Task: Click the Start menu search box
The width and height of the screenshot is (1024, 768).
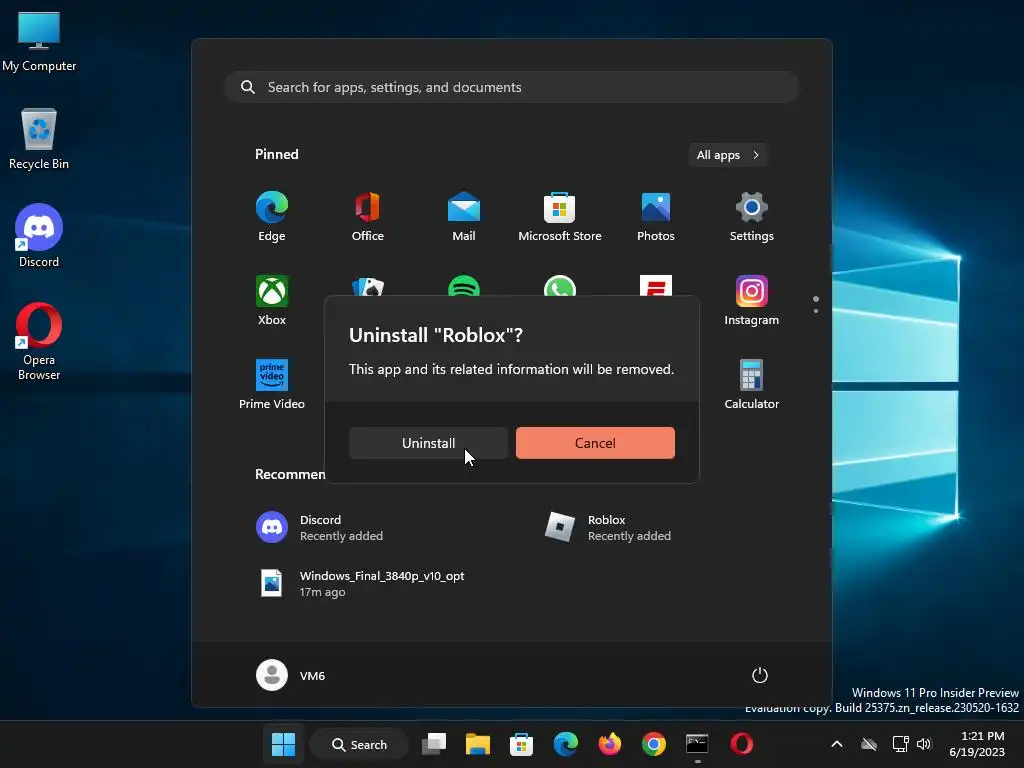Action: tap(511, 87)
